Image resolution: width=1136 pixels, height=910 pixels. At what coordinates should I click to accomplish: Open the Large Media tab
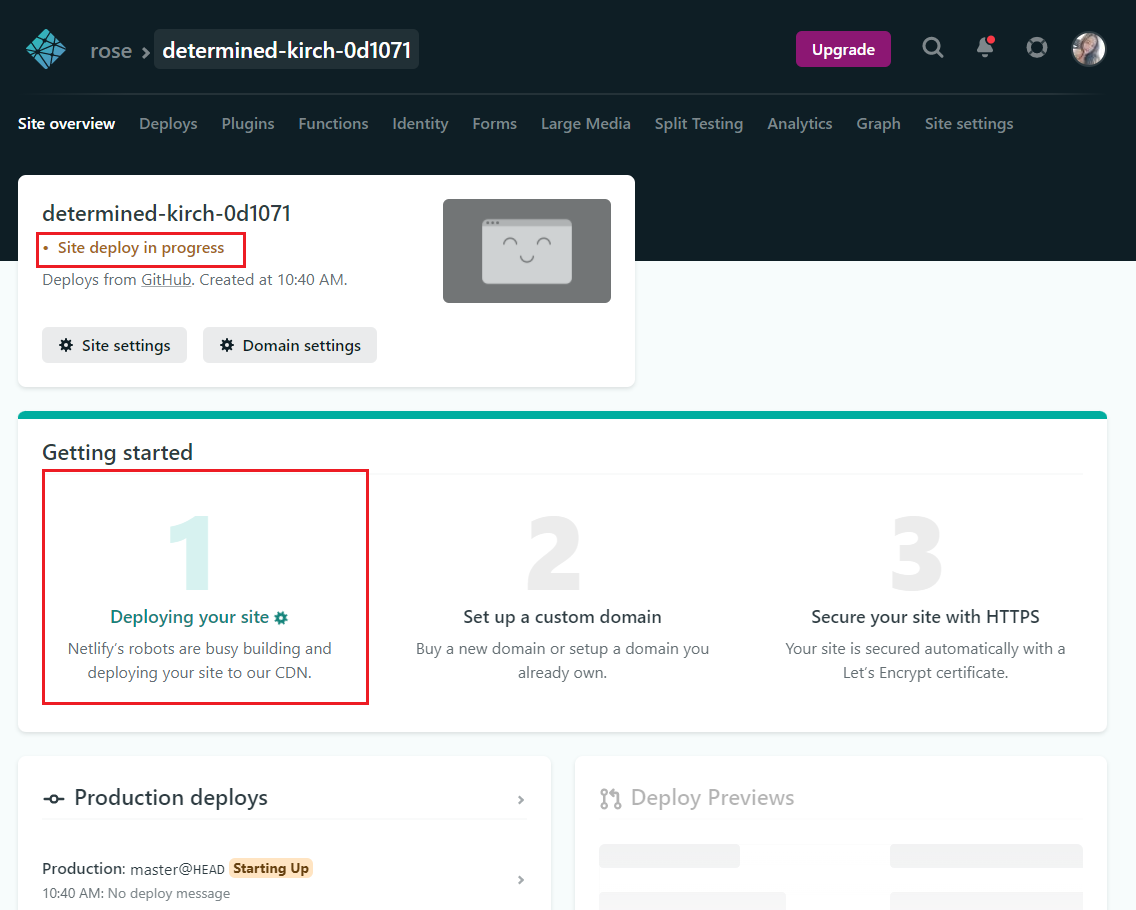[x=585, y=124]
